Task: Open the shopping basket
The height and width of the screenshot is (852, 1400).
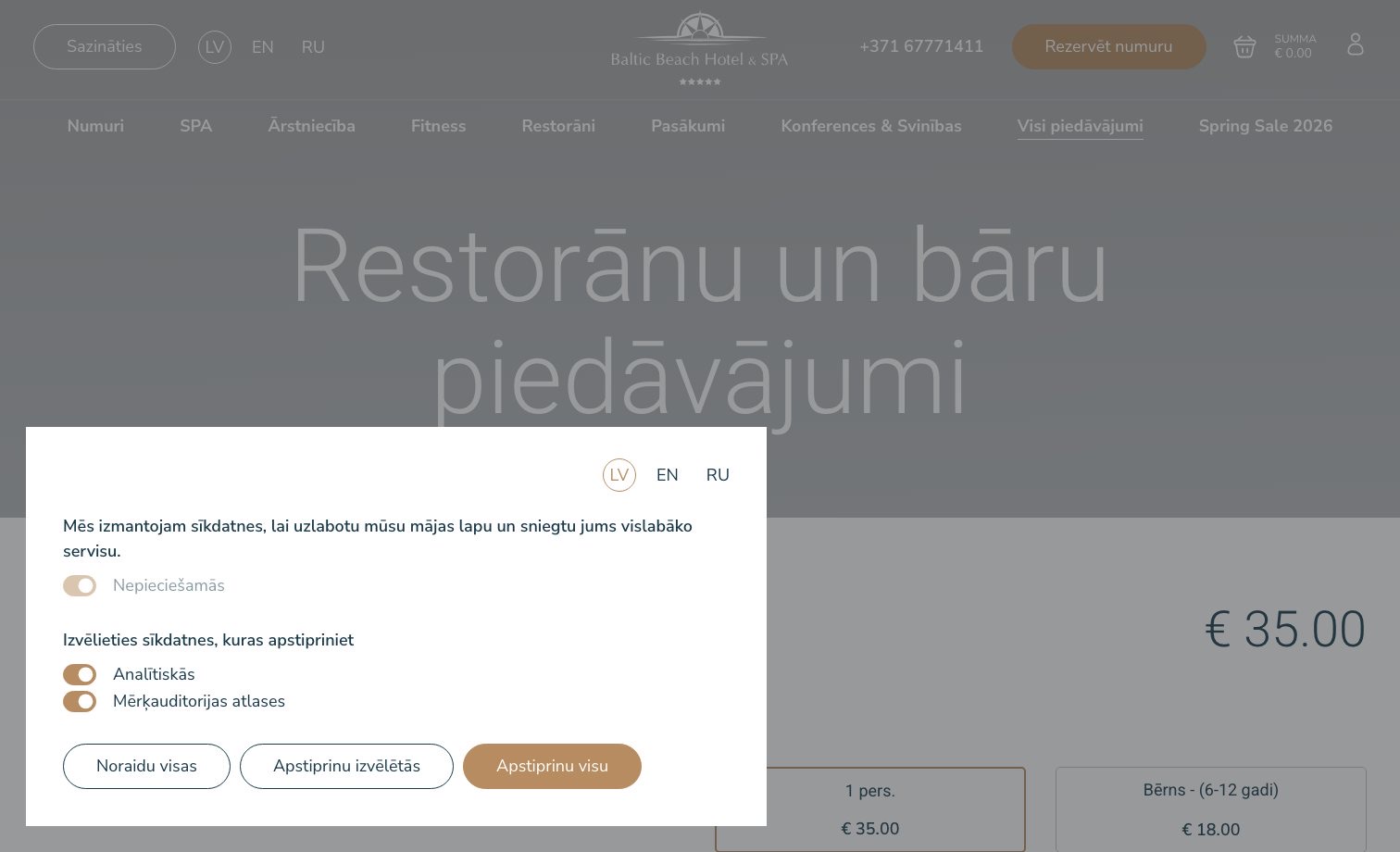Action: [1244, 46]
